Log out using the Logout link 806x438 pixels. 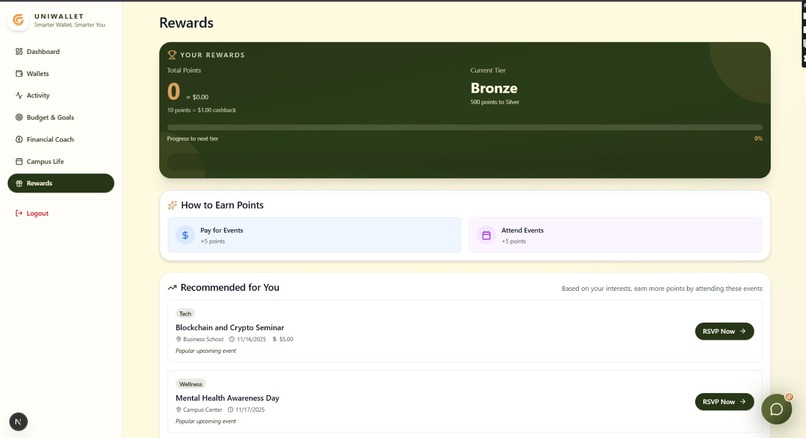click(61, 213)
